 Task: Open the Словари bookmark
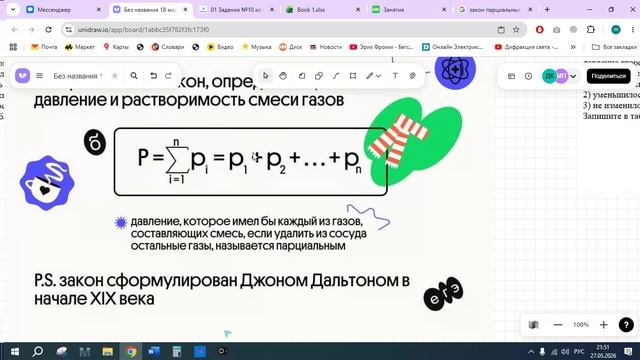click(168, 47)
